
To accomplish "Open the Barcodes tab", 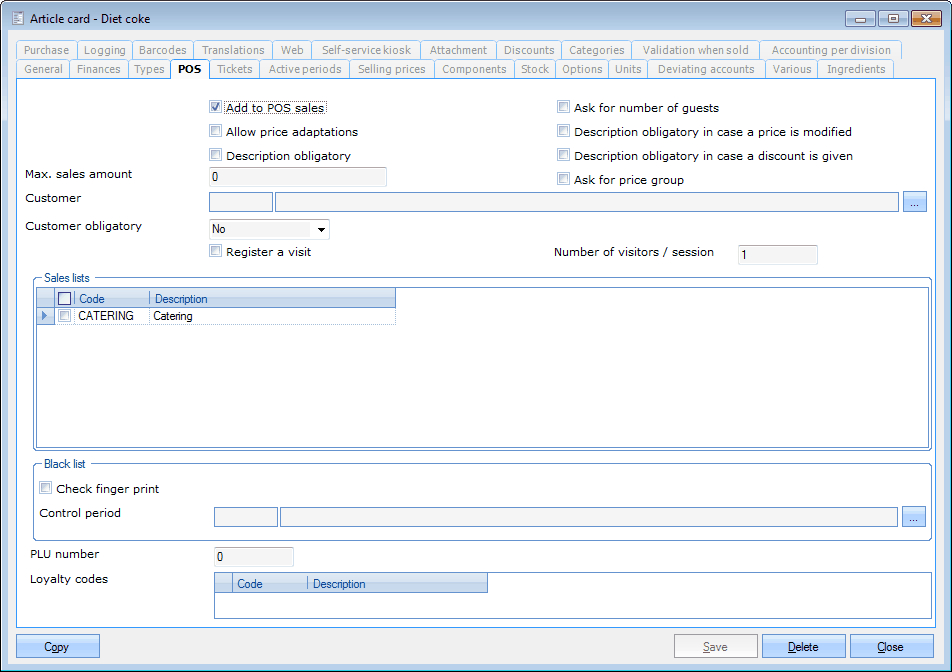I will click(162, 50).
